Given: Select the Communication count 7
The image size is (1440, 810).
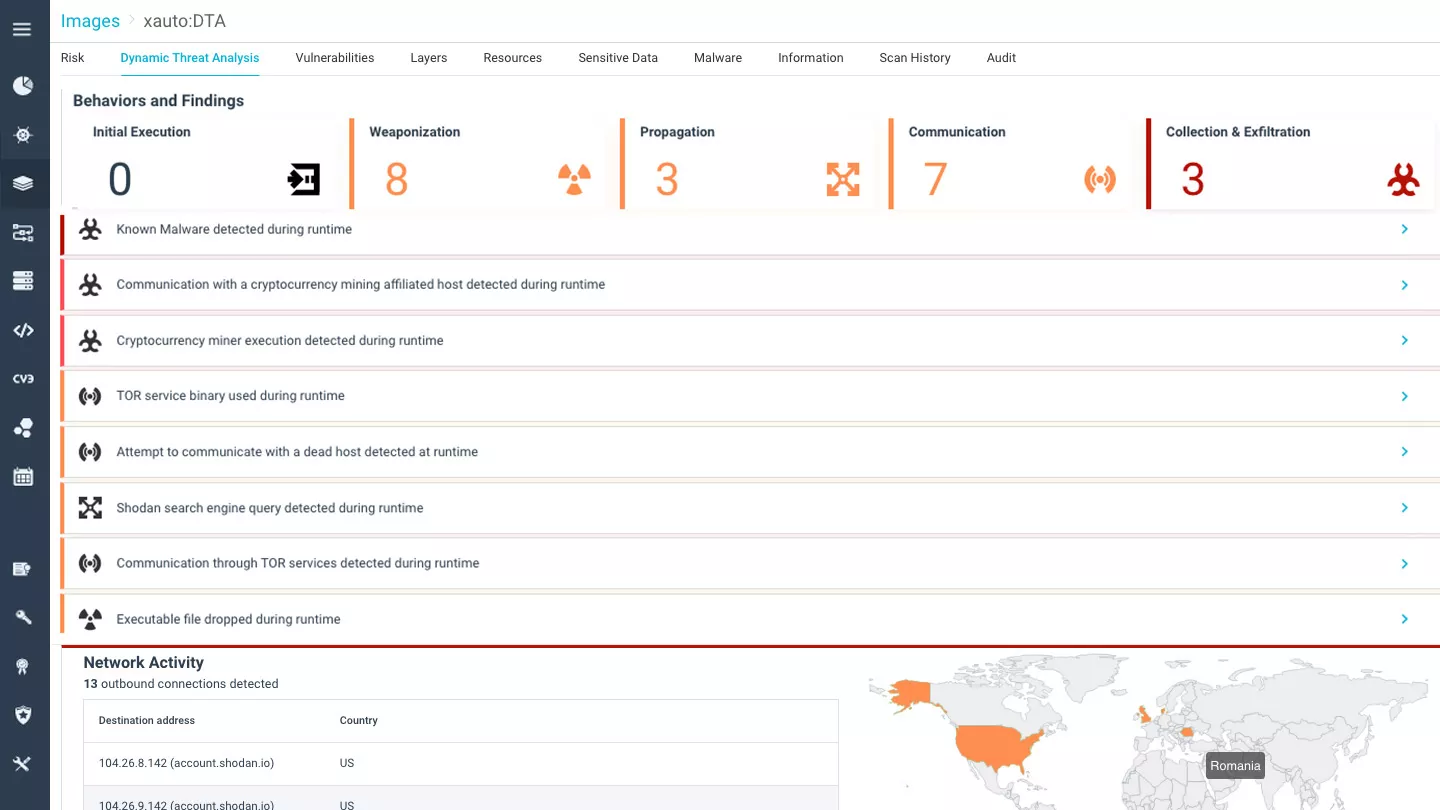Looking at the screenshot, I should click(x=935, y=180).
